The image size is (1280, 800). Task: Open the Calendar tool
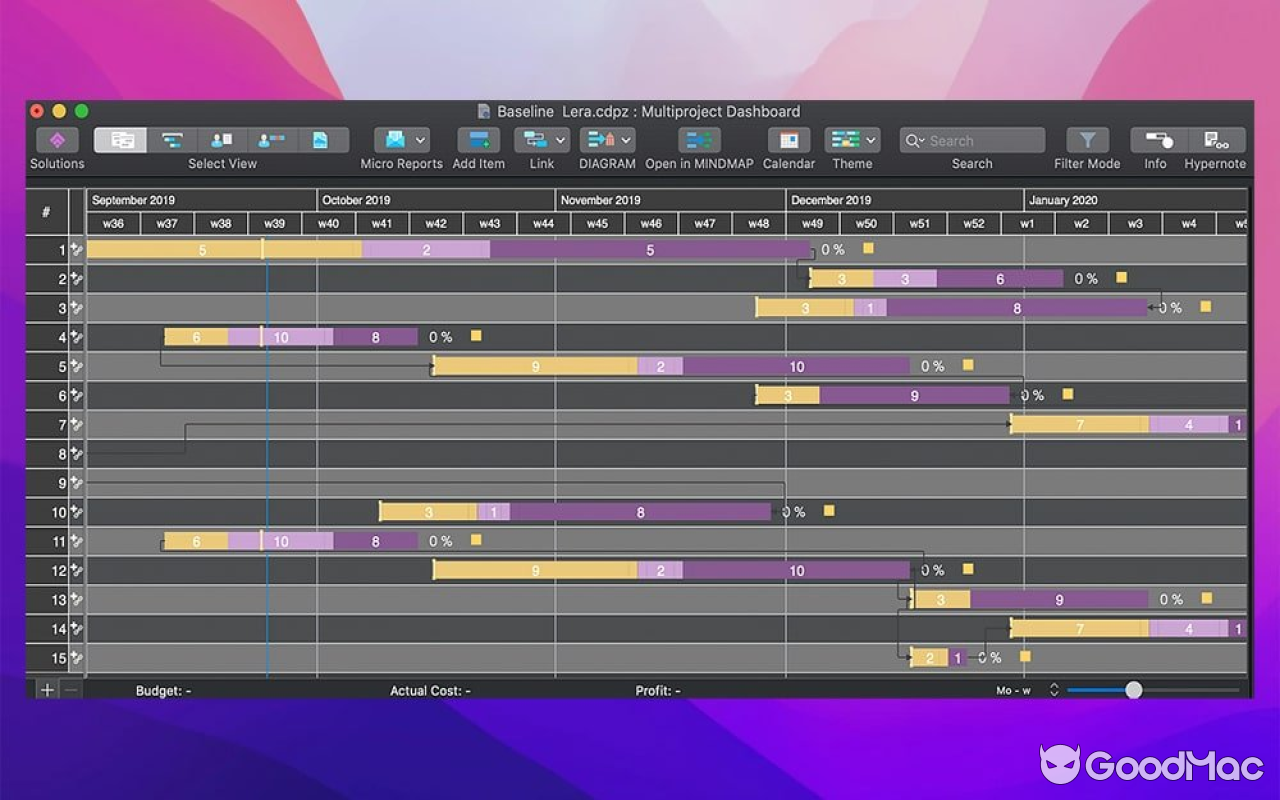[788, 140]
